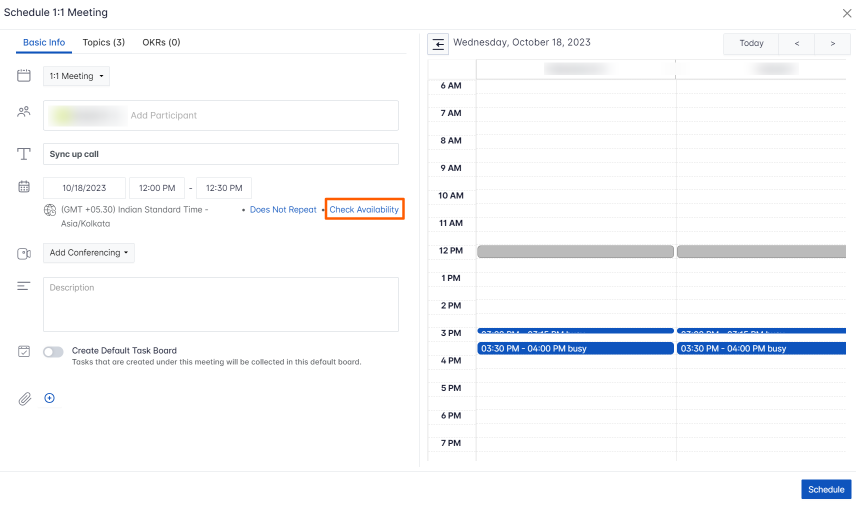Switch to the Basic Info tab
Image resolution: width=856 pixels, height=507 pixels.
tap(44, 43)
